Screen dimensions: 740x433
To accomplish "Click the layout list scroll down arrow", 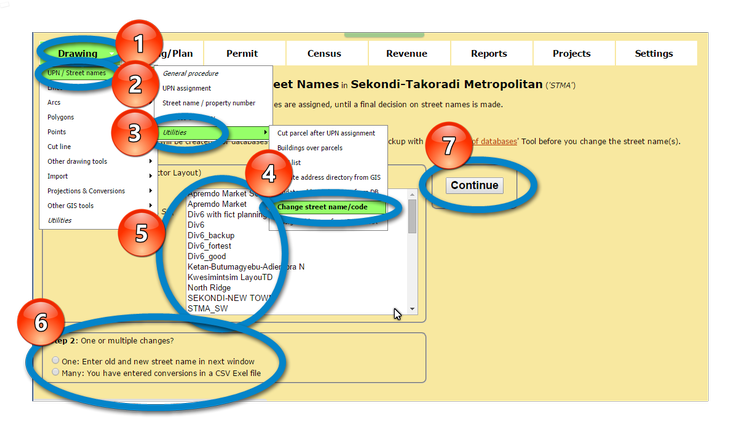I will click(x=412, y=309).
